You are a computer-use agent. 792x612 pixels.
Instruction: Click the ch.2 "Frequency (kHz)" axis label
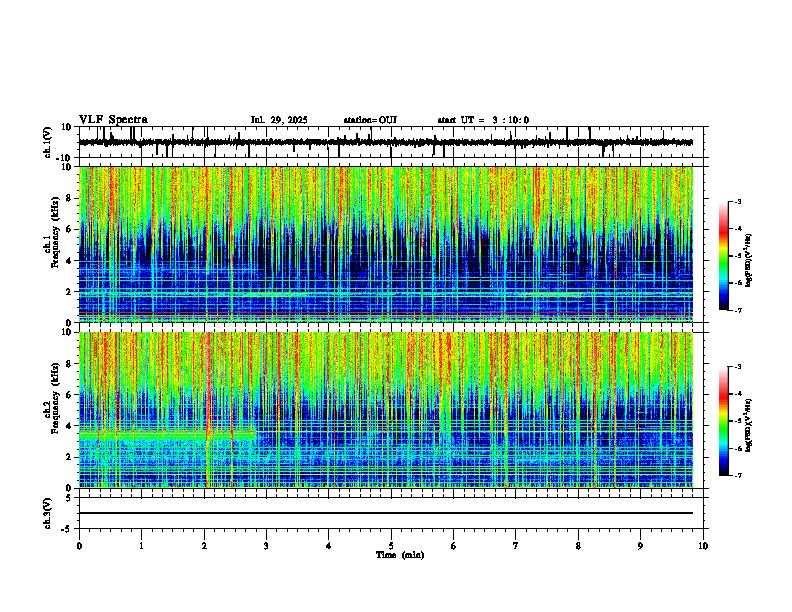point(56,398)
